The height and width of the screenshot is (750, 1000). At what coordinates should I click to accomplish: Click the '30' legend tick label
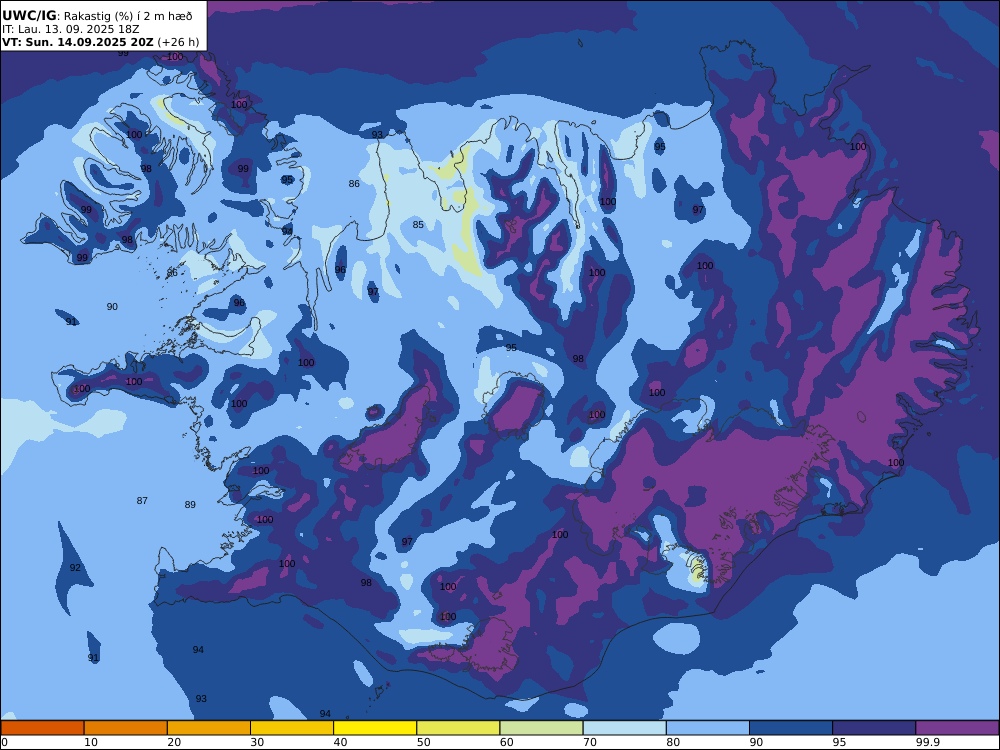pyautogui.click(x=257, y=742)
